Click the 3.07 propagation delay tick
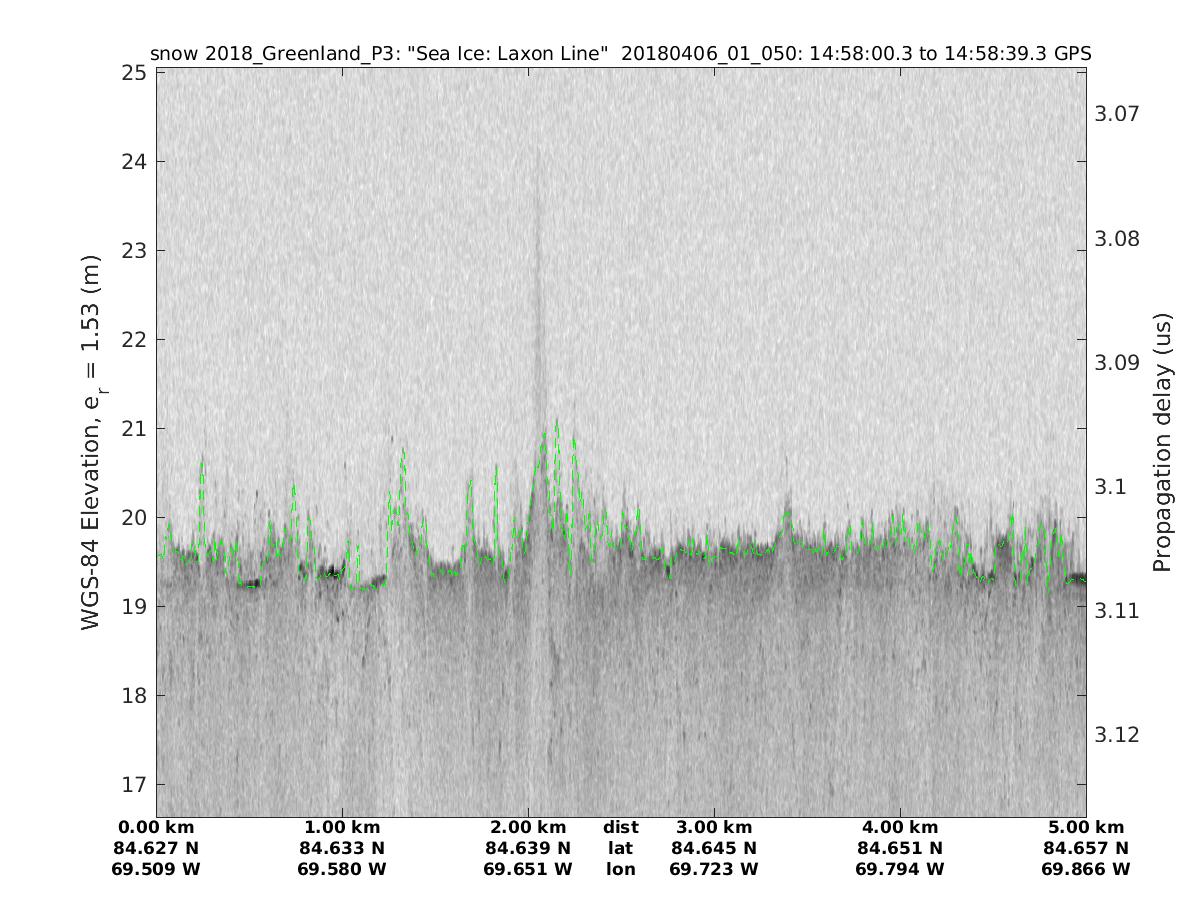Viewport: 1200px width, 900px height. (x=1118, y=114)
